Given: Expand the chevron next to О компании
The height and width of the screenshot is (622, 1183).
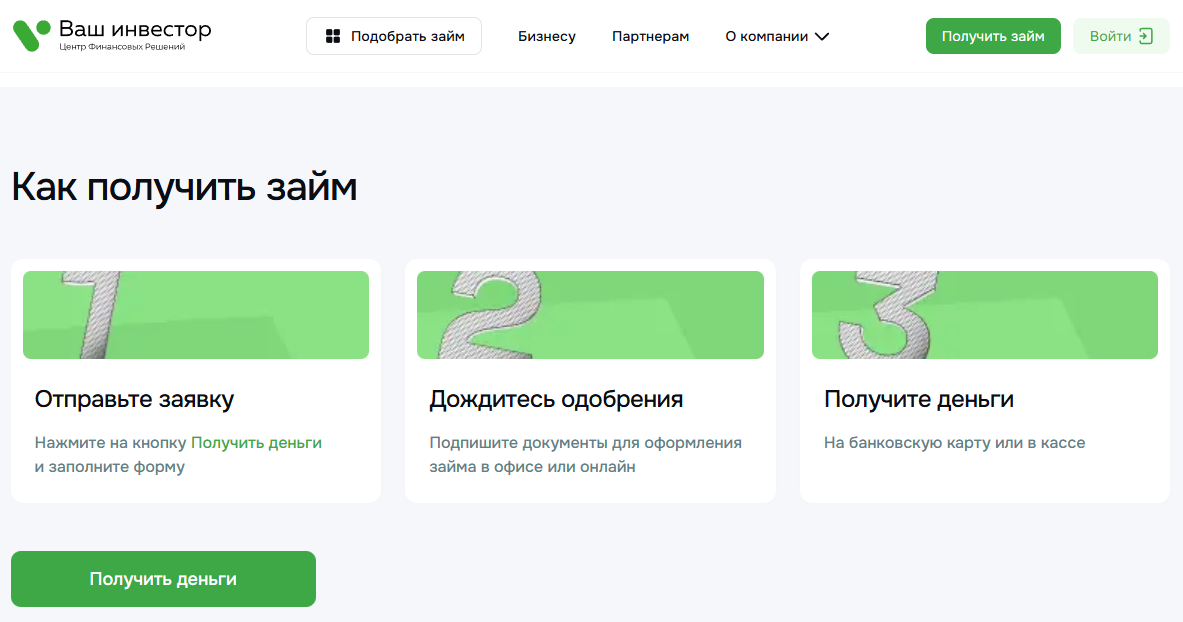Looking at the screenshot, I should click(x=822, y=37).
